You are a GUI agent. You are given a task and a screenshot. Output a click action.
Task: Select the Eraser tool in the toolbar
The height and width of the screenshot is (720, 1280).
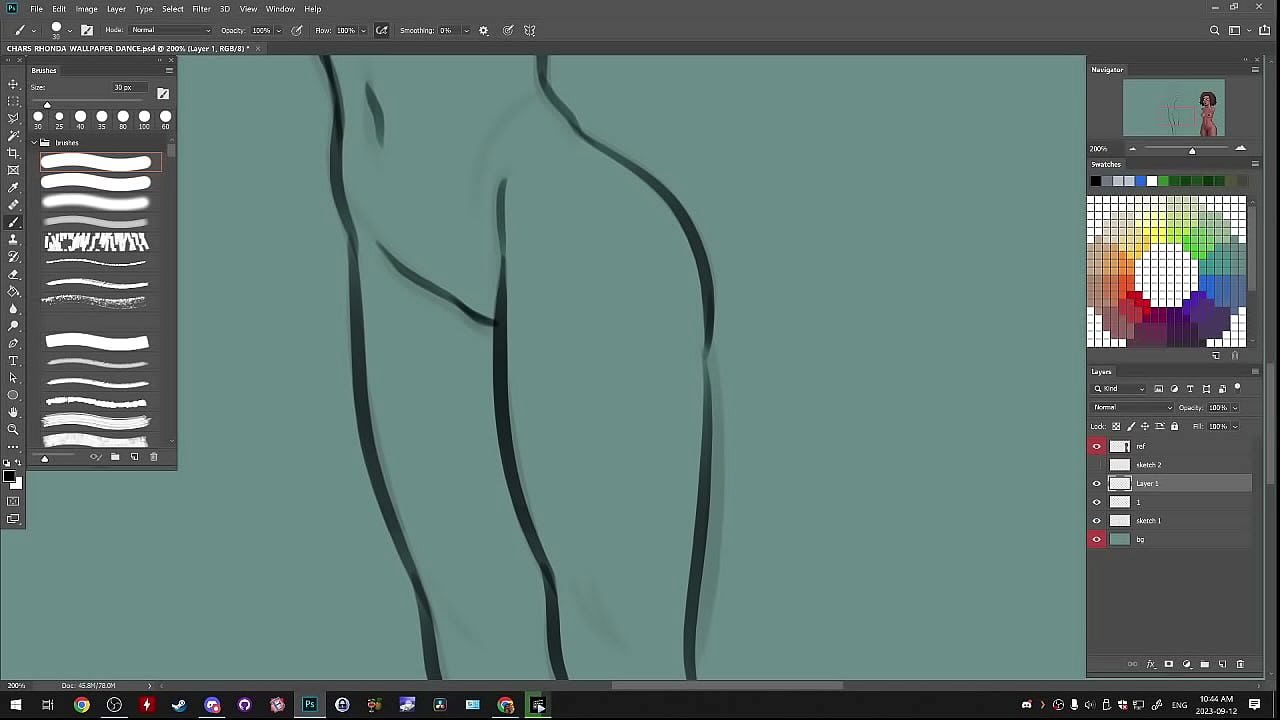13,274
